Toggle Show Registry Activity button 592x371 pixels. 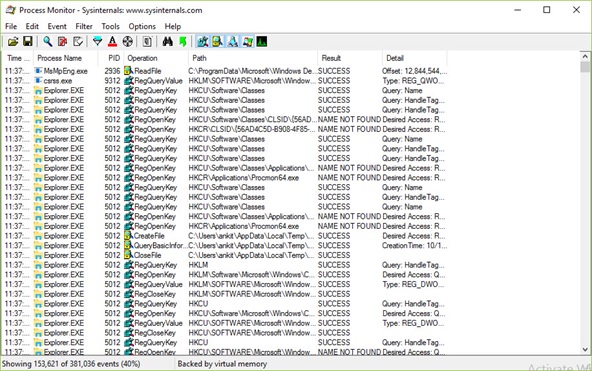[203, 42]
